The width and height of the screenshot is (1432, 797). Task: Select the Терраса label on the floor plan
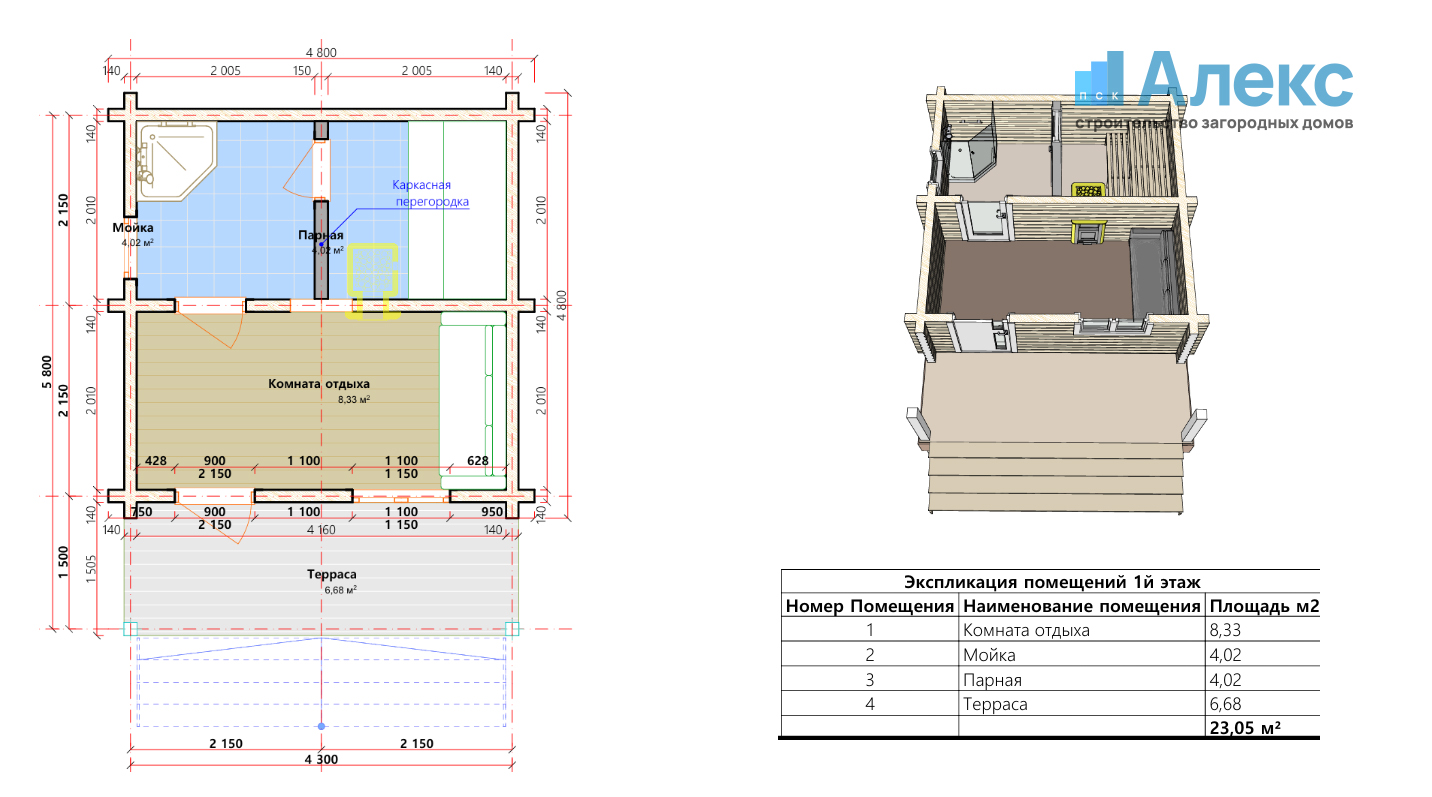click(332, 575)
